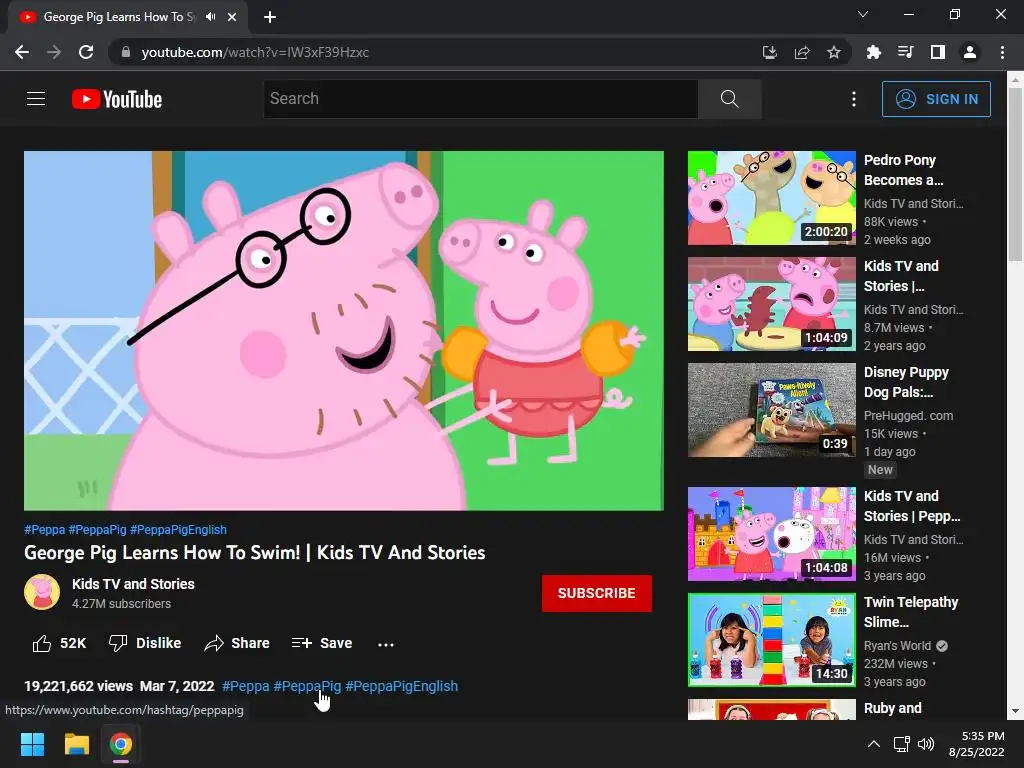Click PreHugged. com channel name
The height and width of the screenshot is (768, 1024).
coord(908,415)
